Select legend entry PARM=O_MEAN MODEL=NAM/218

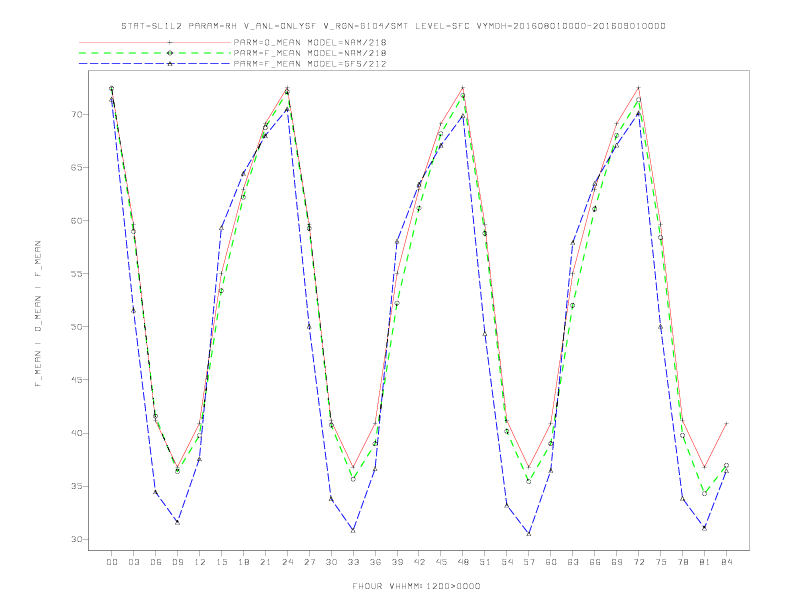pos(310,42)
